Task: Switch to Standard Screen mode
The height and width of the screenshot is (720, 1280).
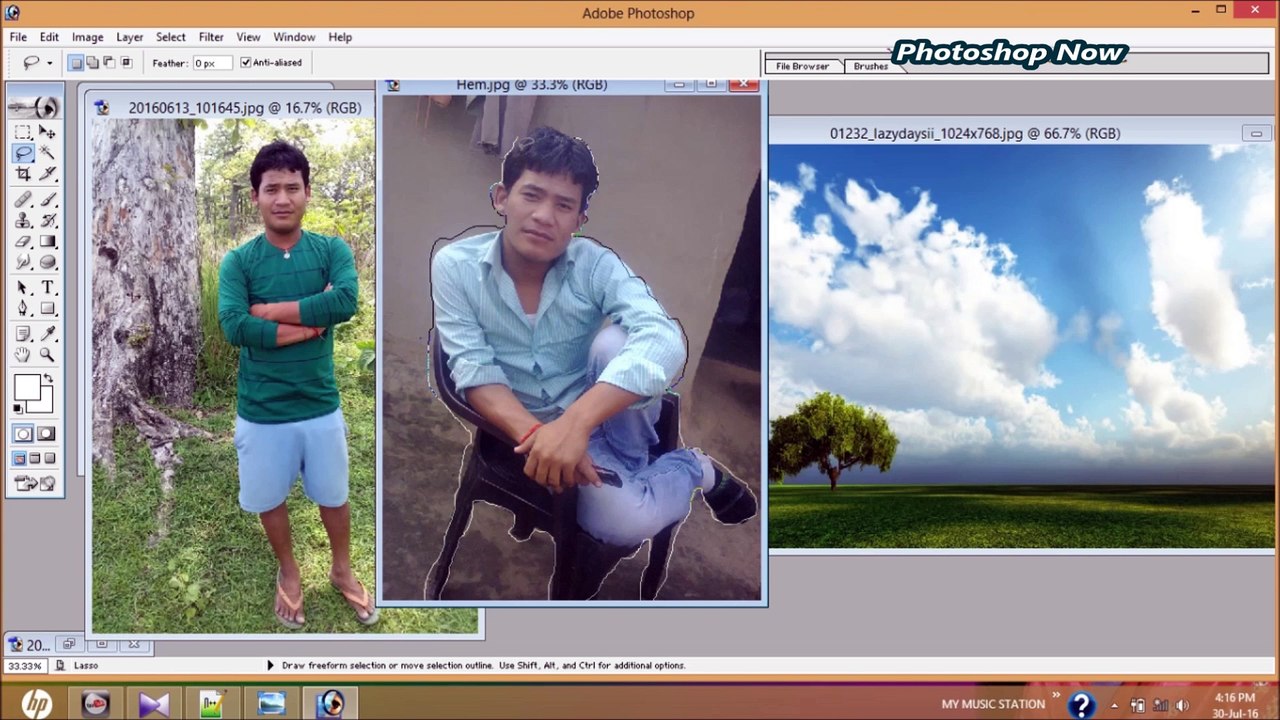Action: [19, 459]
